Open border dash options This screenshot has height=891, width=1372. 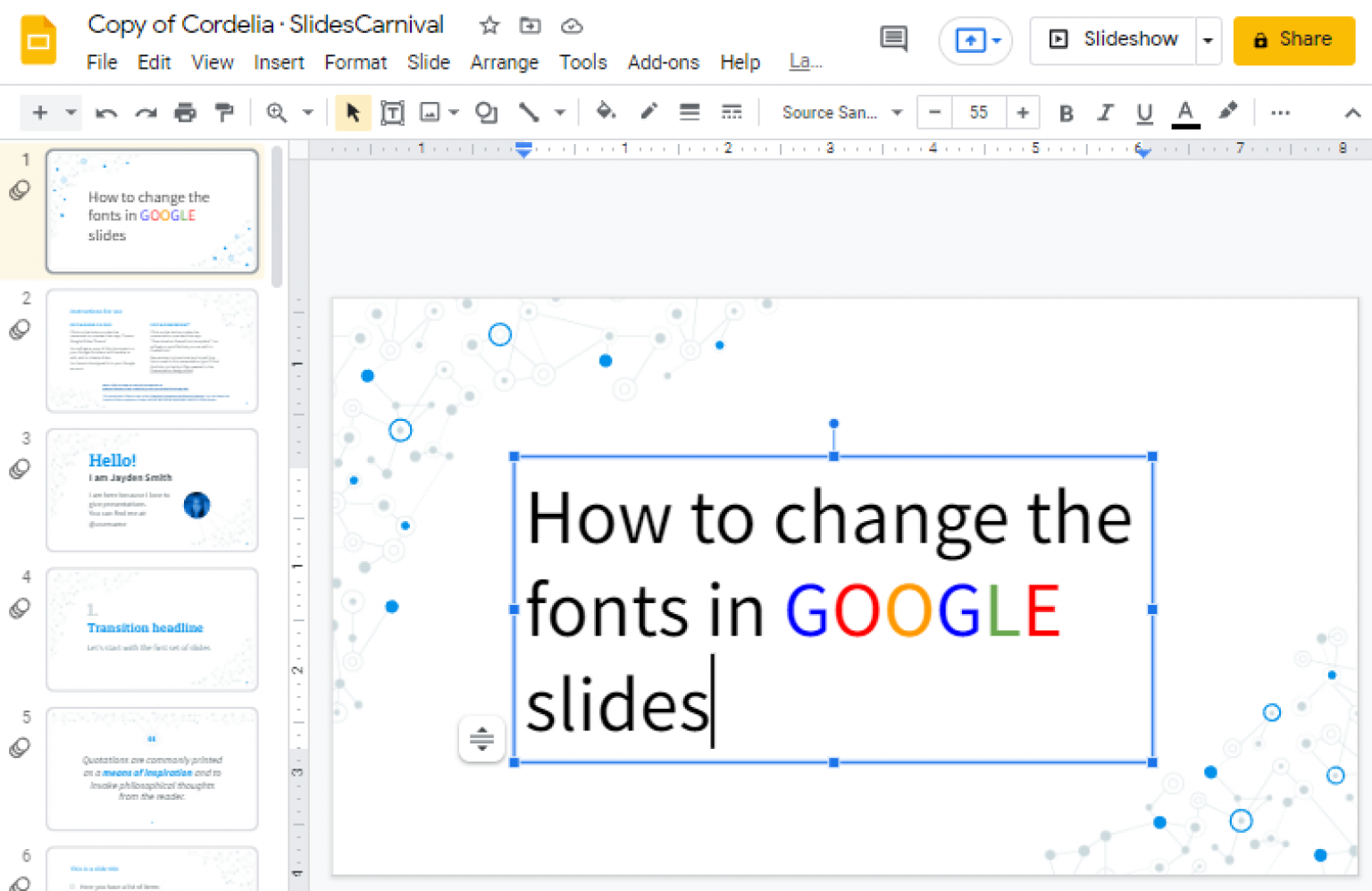732,113
